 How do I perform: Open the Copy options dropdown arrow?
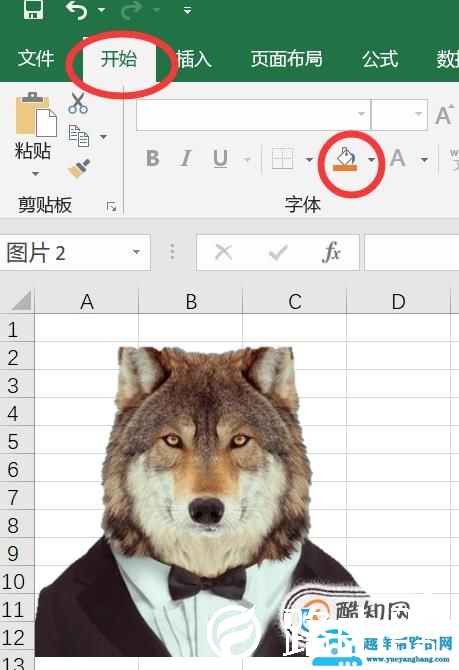(103, 137)
